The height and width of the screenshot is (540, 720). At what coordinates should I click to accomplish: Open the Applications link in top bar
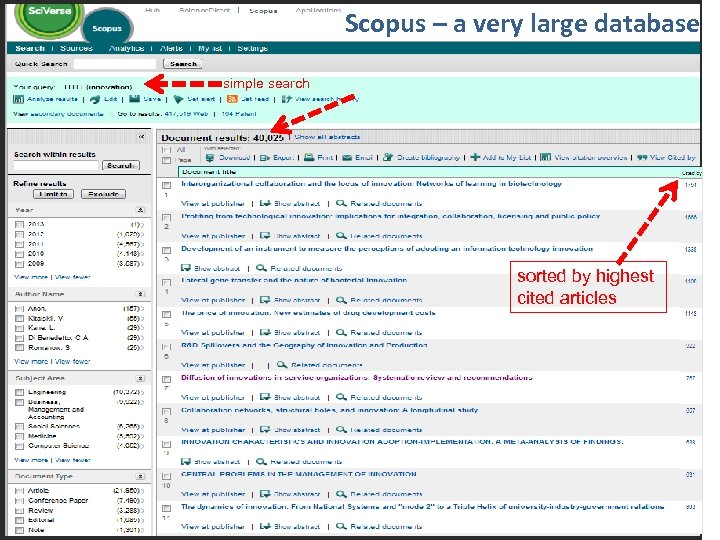point(318,10)
